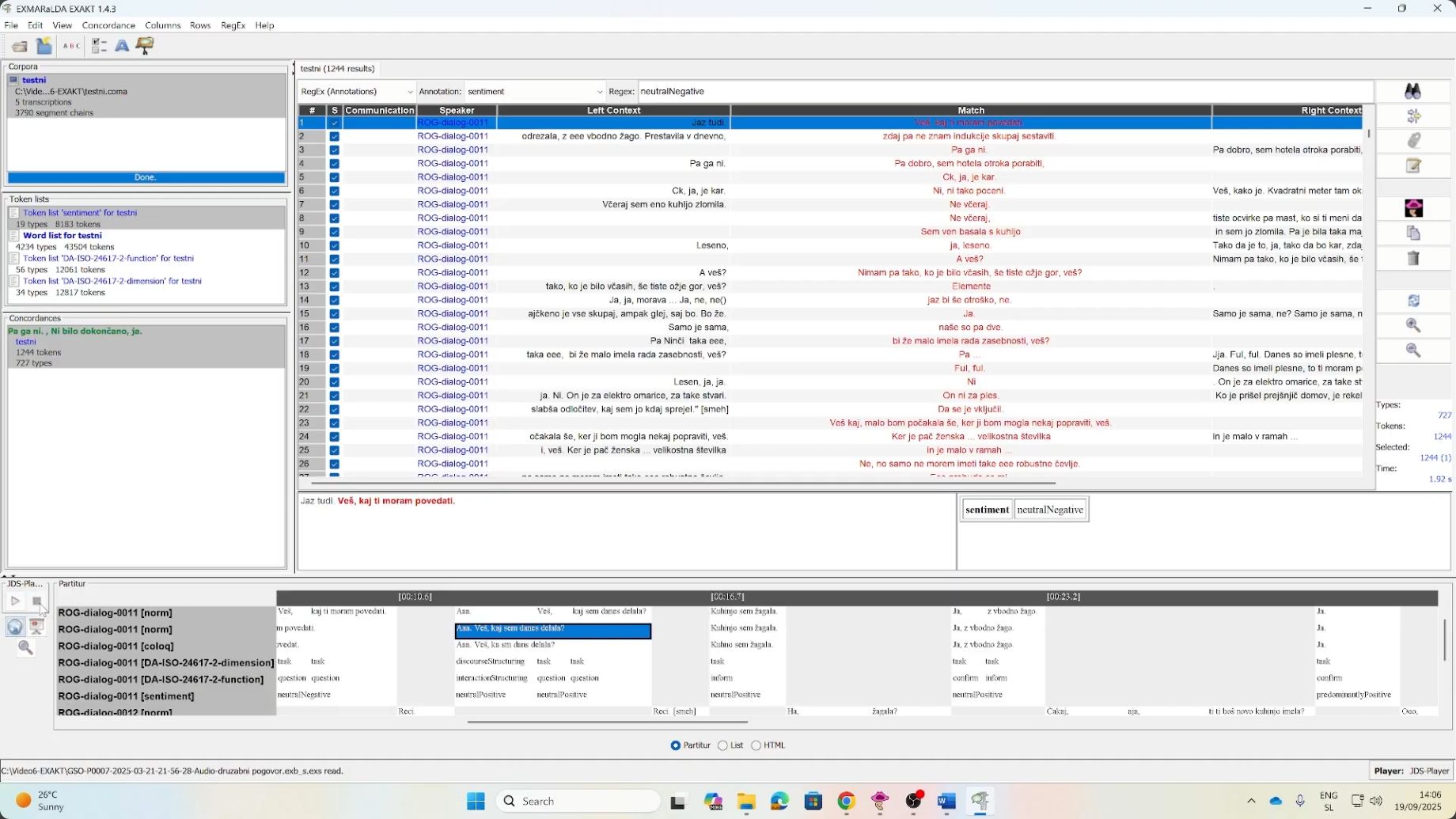The height and width of the screenshot is (819, 1456).
Task: Click the ABC word list toolbar icon
Action: [71, 47]
